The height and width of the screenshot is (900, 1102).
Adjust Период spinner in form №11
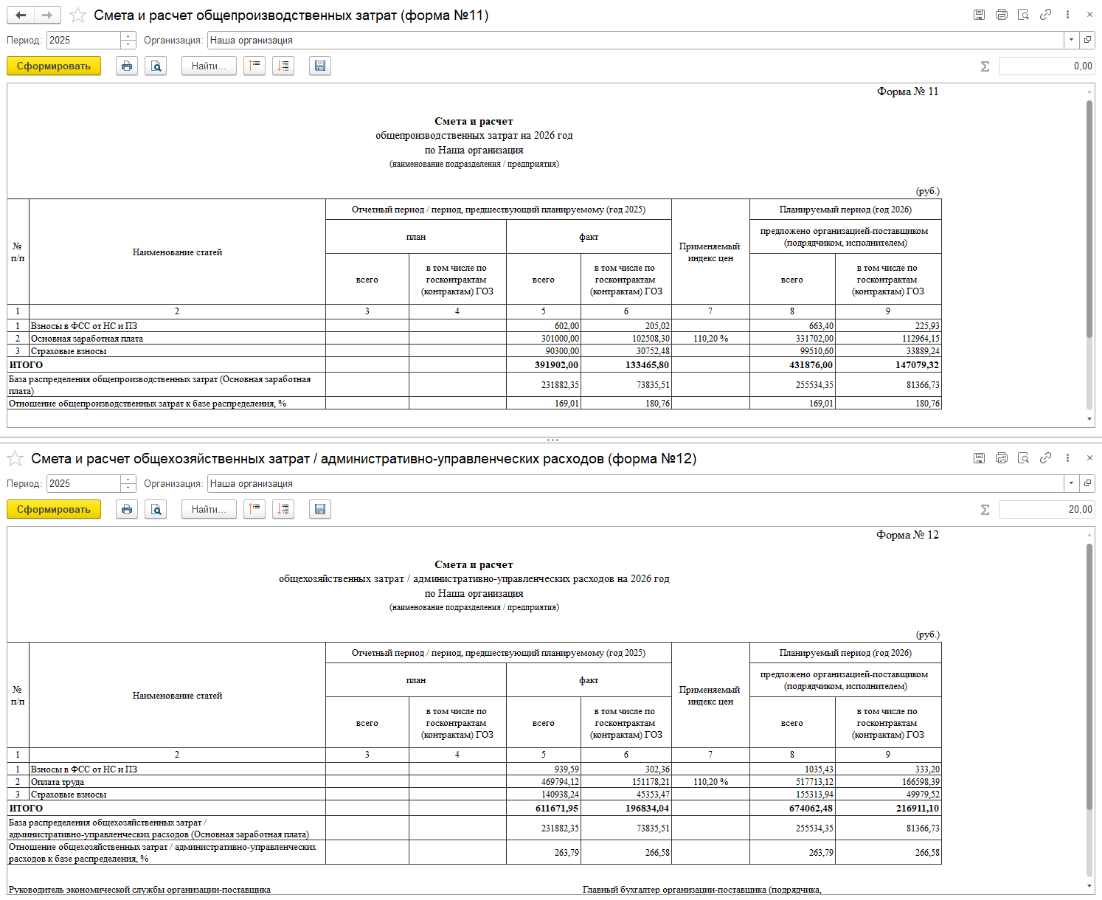coord(128,40)
